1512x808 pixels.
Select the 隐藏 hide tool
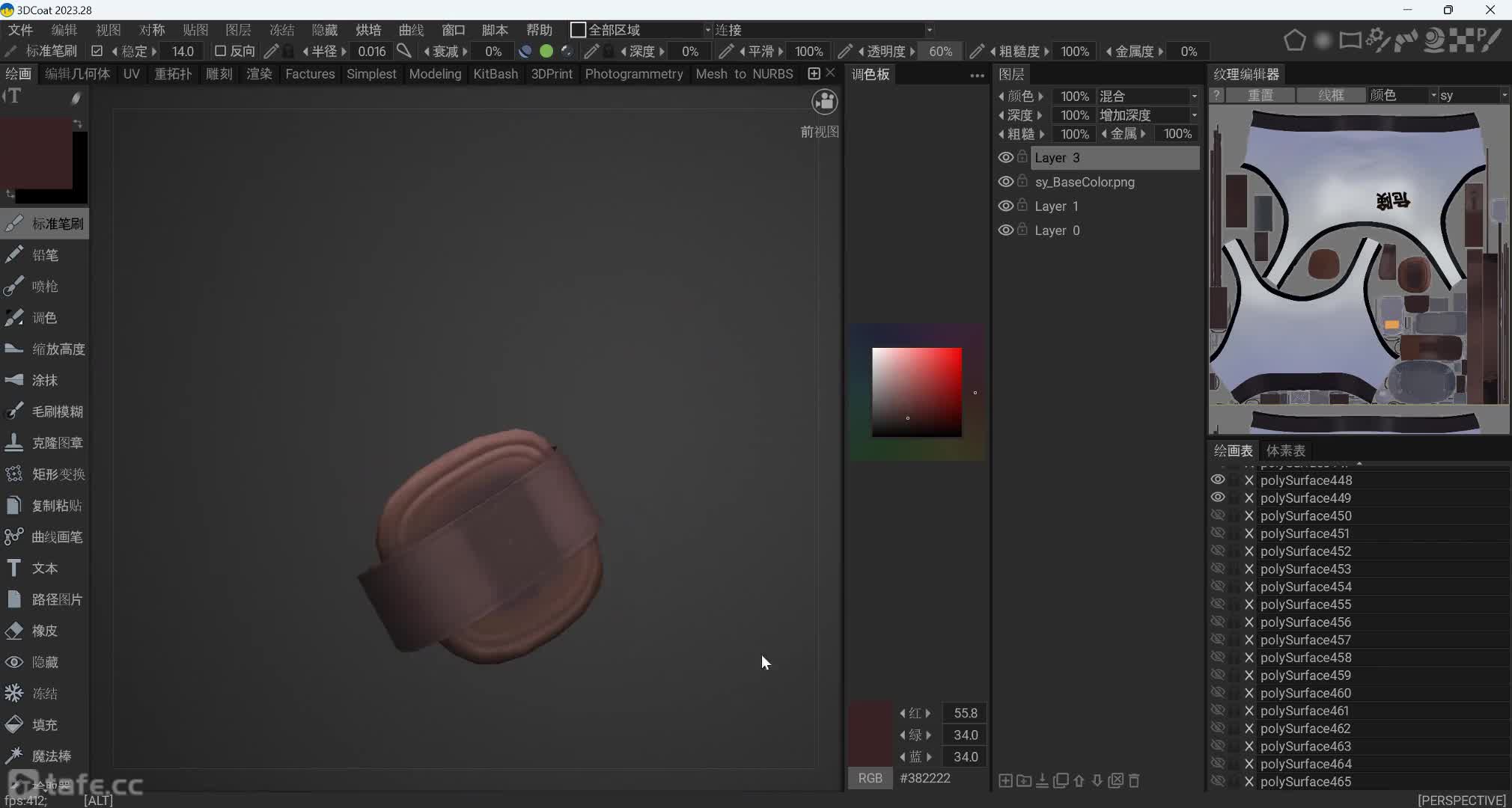click(x=44, y=662)
